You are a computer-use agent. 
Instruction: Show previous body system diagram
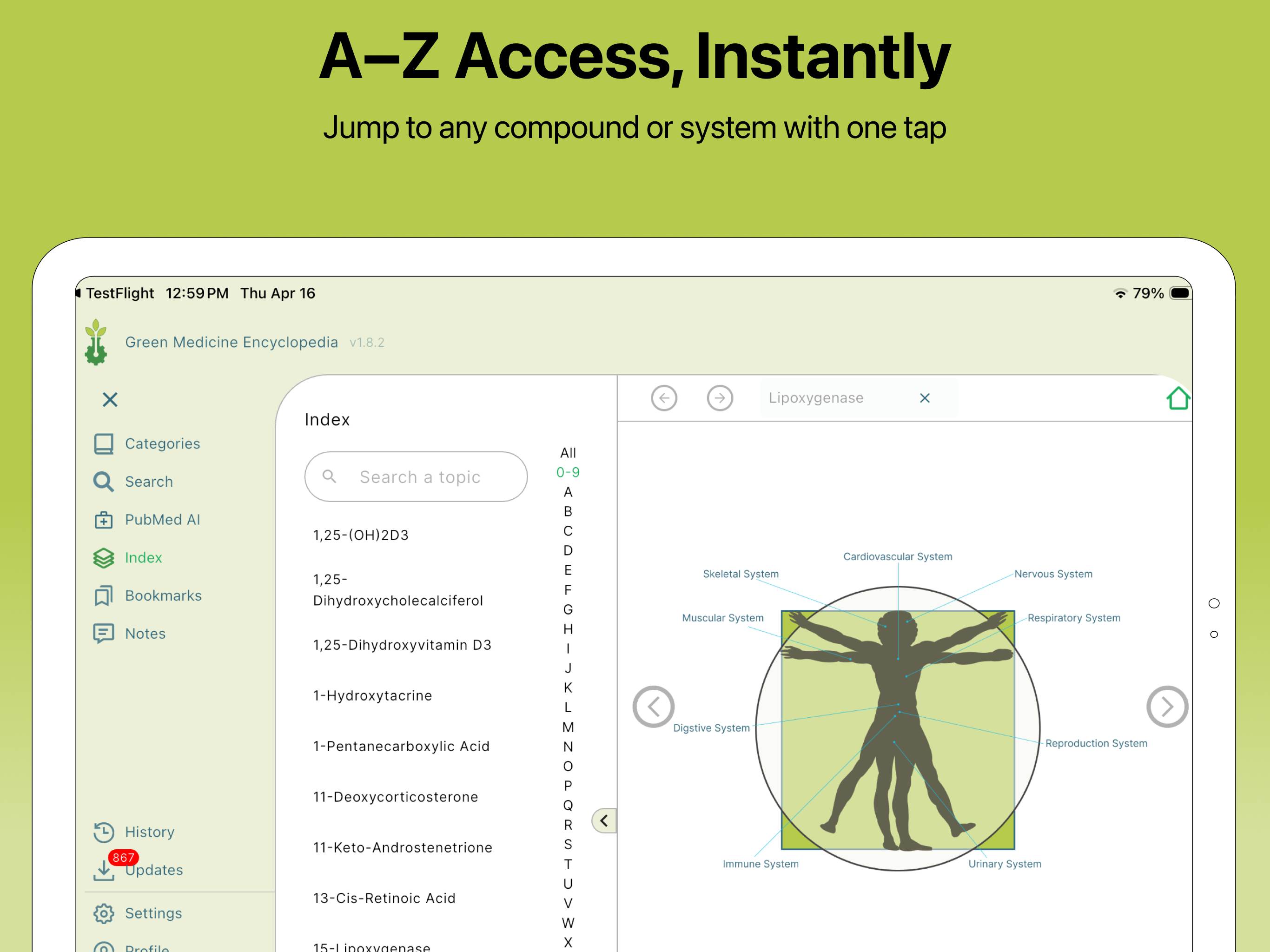point(653,706)
